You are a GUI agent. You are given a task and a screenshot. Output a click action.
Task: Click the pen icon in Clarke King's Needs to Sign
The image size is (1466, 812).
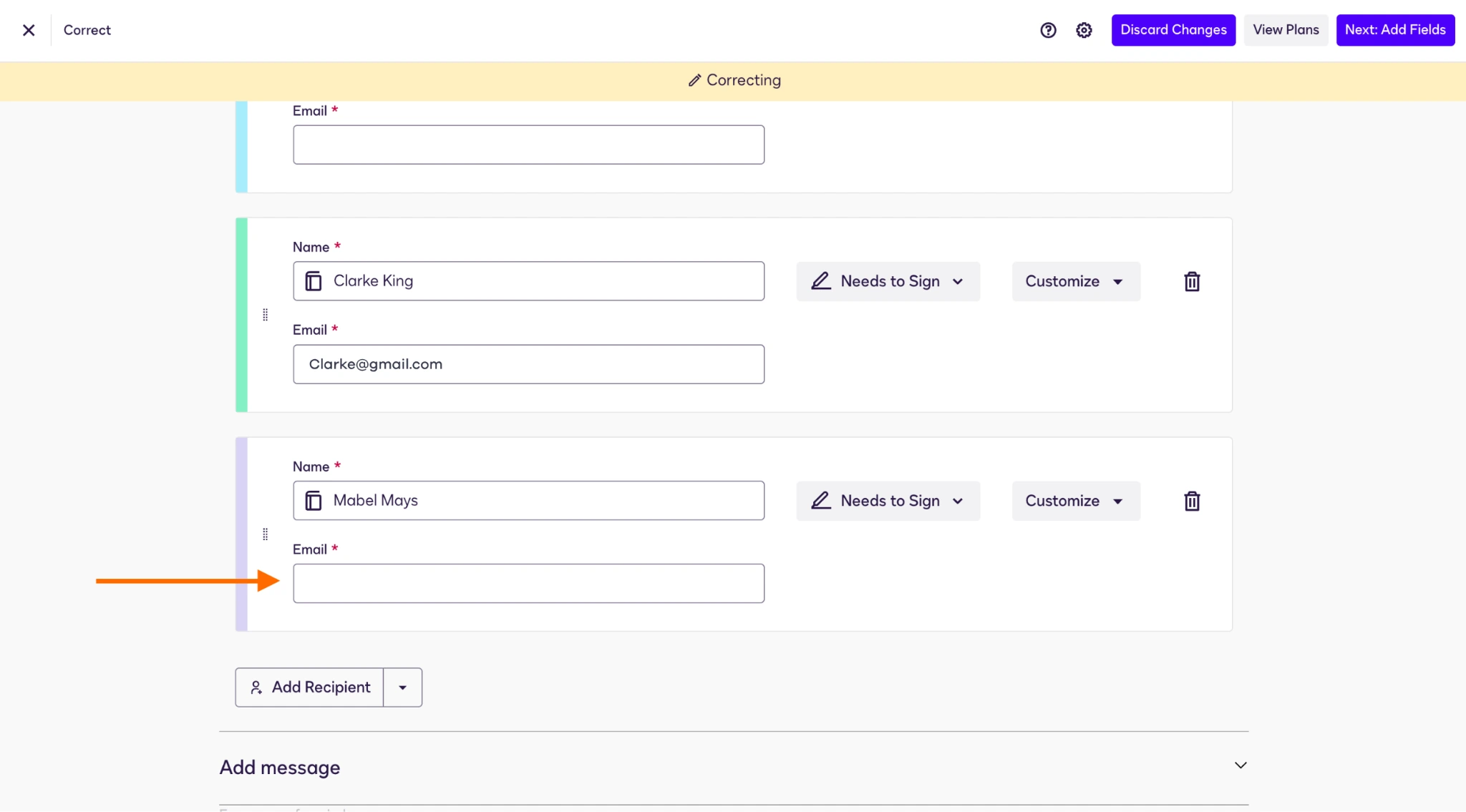coord(821,281)
